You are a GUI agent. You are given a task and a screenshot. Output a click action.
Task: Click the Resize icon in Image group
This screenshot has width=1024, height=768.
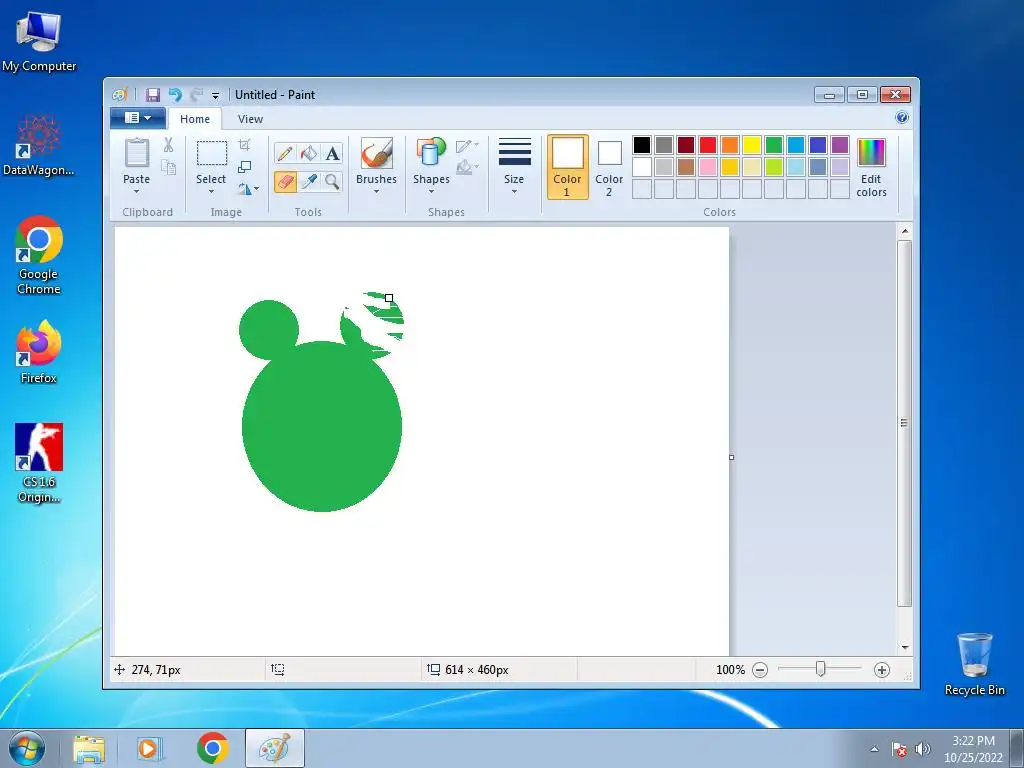tap(244, 167)
